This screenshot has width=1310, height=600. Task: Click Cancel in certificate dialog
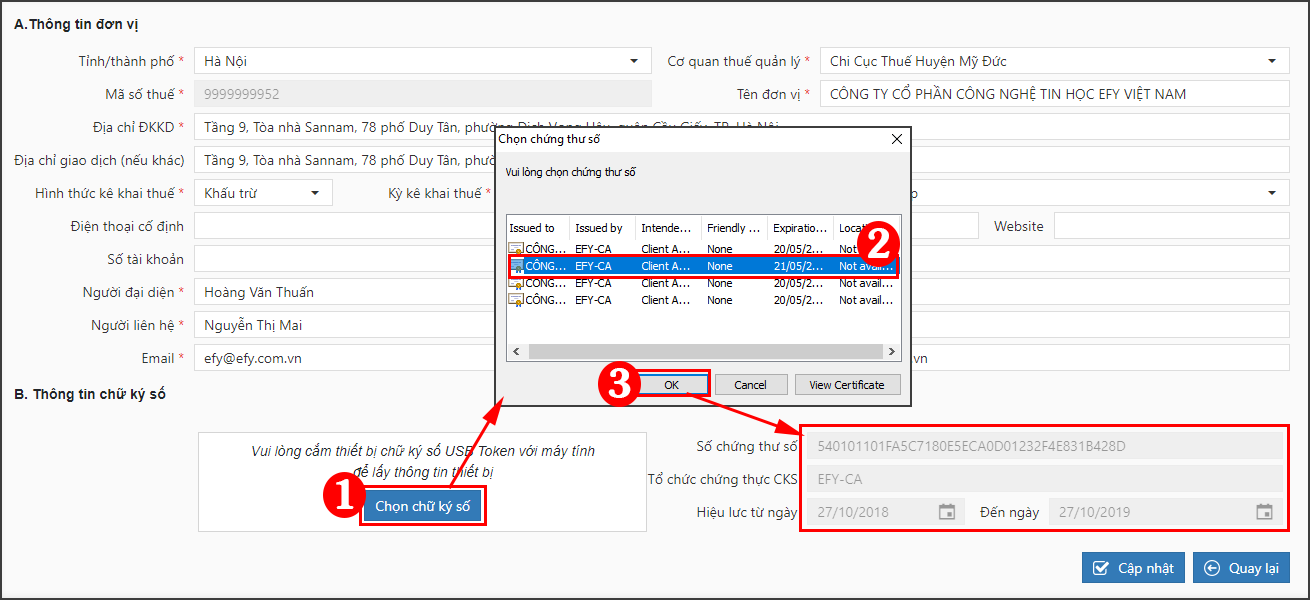pos(750,385)
